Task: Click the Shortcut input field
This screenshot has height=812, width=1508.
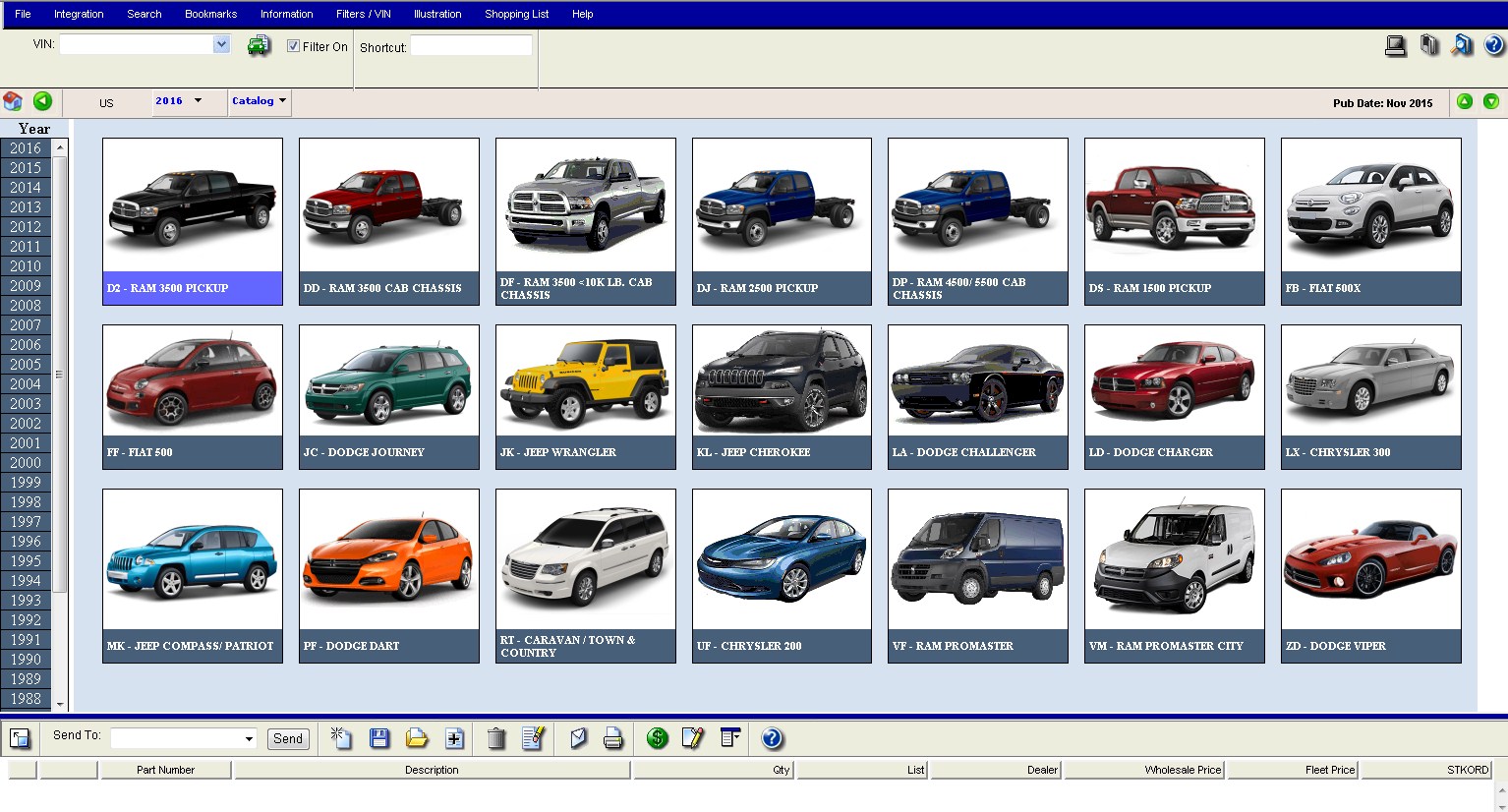Action: pyautogui.click(x=471, y=45)
